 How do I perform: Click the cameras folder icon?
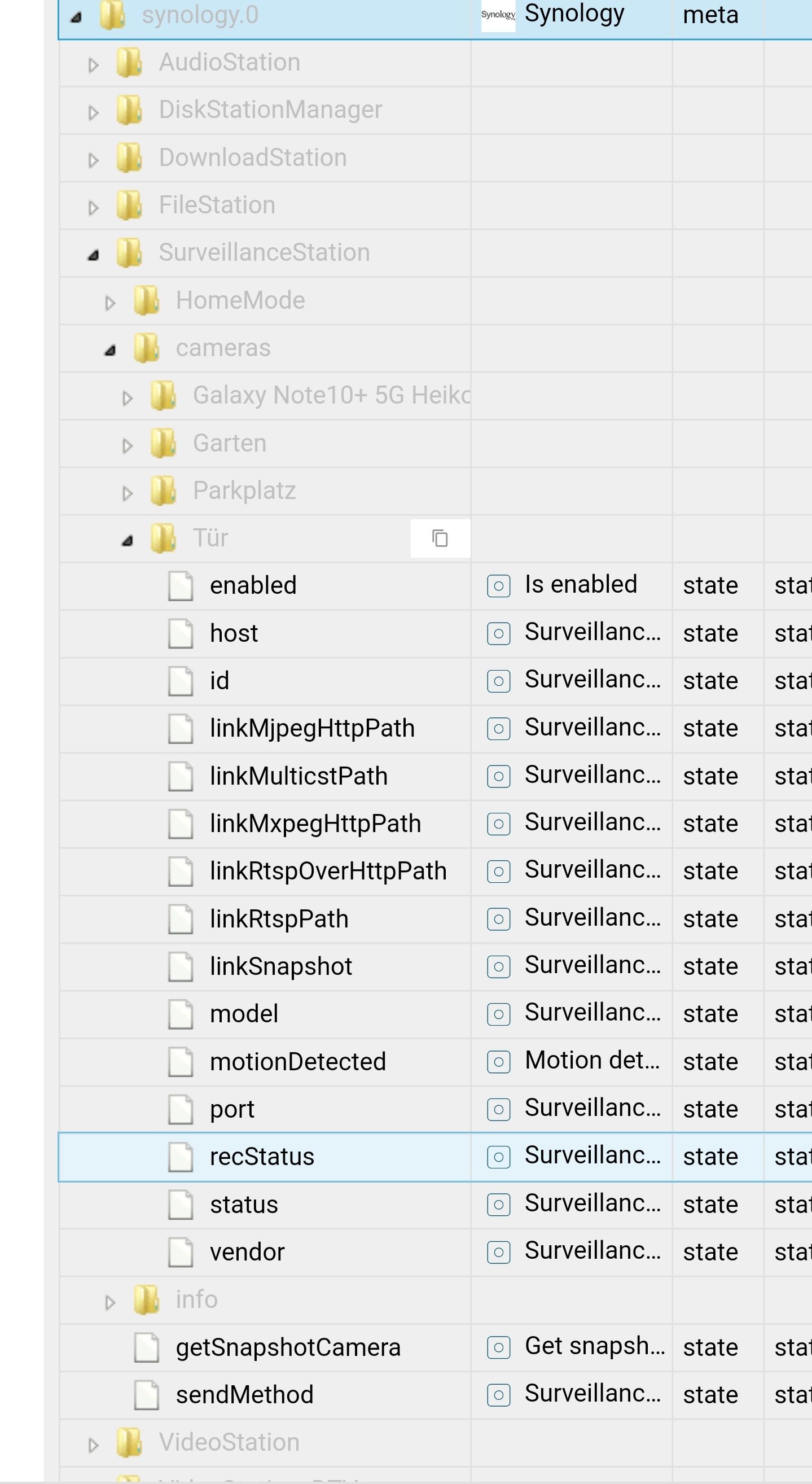pyautogui.click(x=146, y=348)
